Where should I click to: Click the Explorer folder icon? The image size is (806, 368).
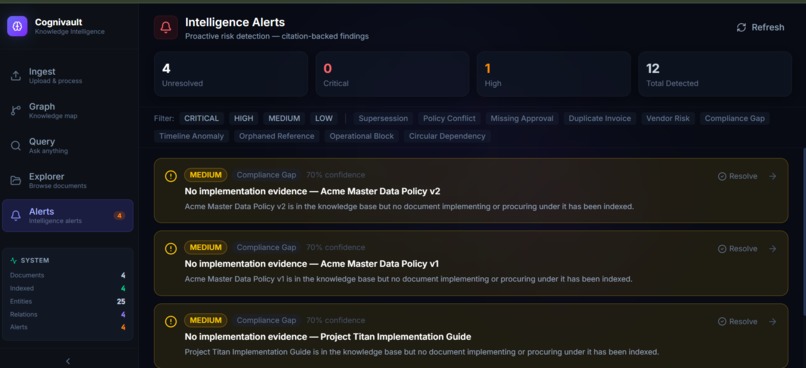point(16,180)
